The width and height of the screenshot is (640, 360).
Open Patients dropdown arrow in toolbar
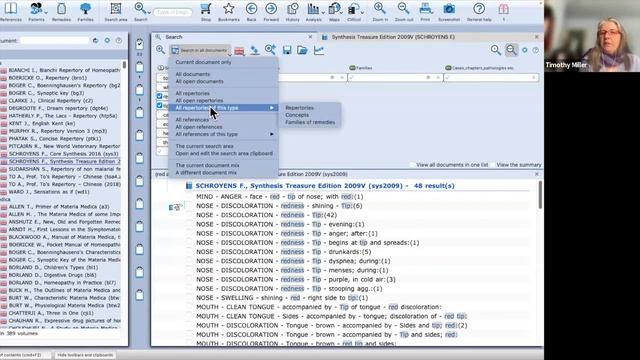(x=45, y=13)
